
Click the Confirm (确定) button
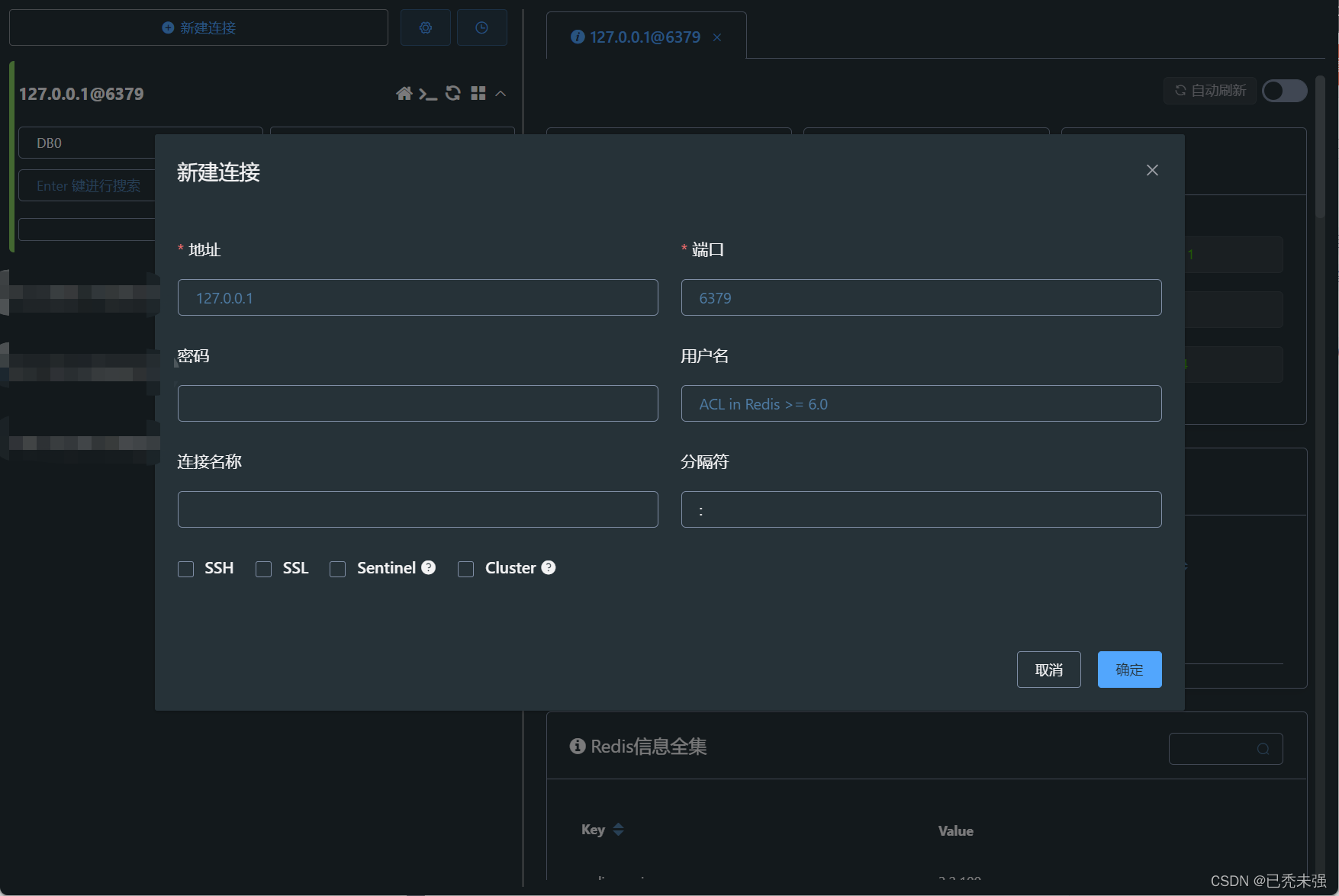(1130, 670)
